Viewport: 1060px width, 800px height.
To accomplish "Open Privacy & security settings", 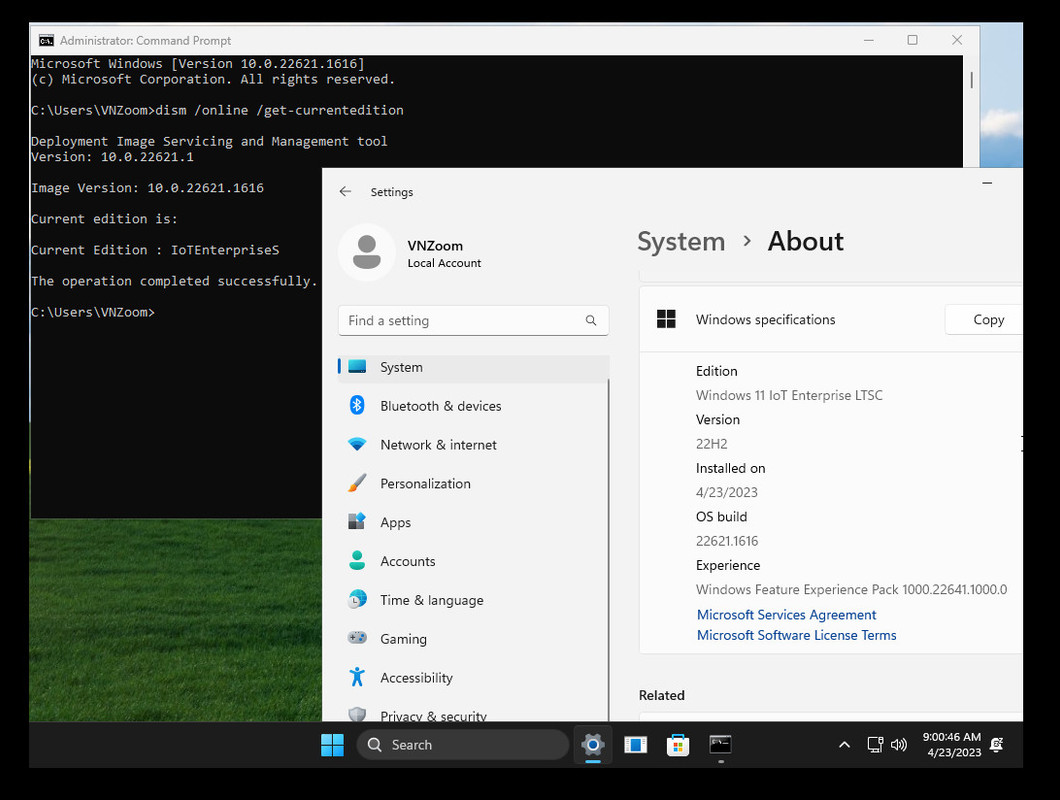I will (473, 714).
